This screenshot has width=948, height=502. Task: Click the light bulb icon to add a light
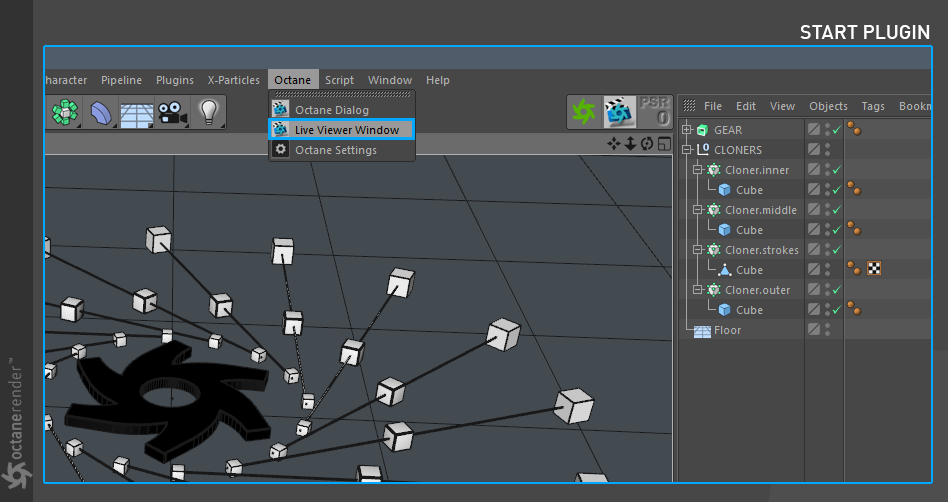[209, 112]
